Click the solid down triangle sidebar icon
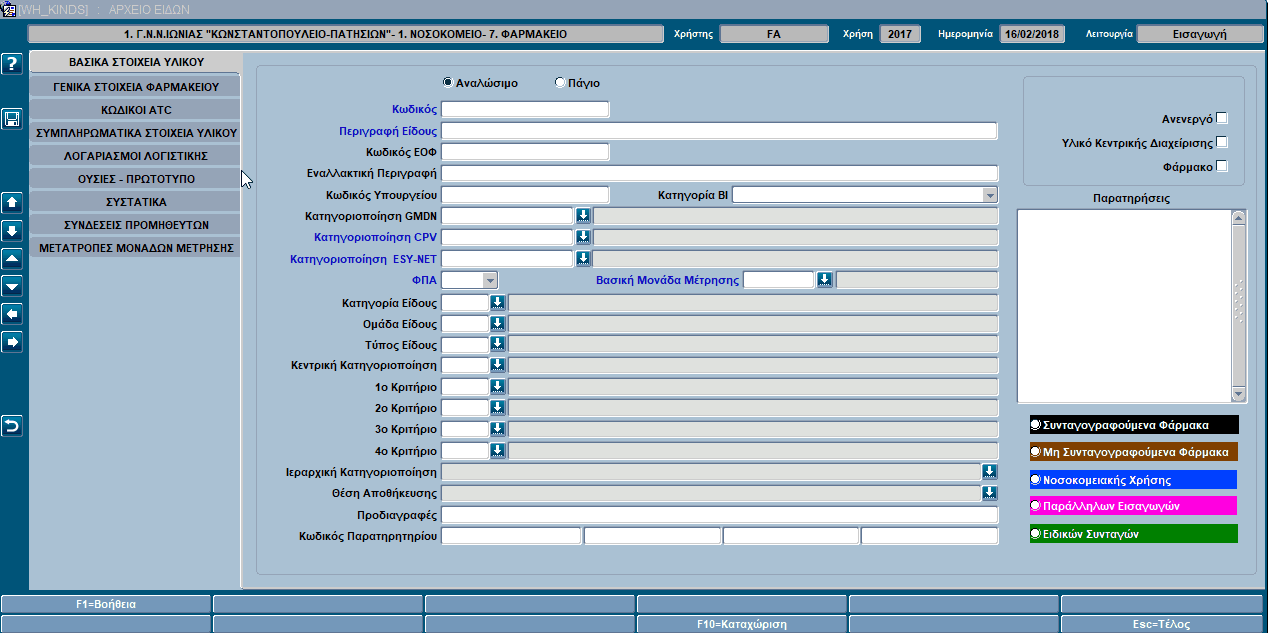Image resolution: width=1272 pixels, height=633 pixels. coord(12,286)
